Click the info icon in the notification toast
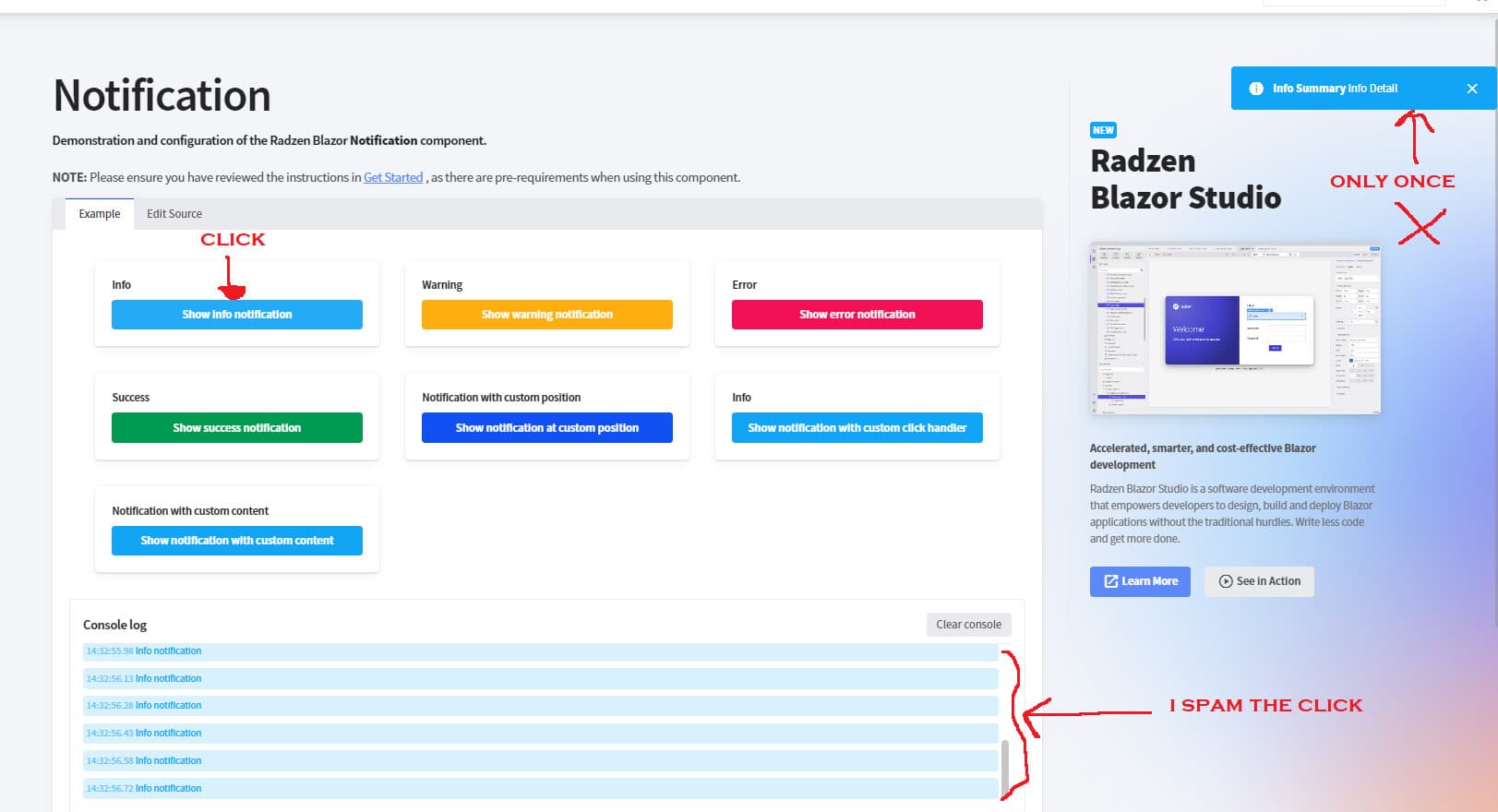 pos(1255,89)
